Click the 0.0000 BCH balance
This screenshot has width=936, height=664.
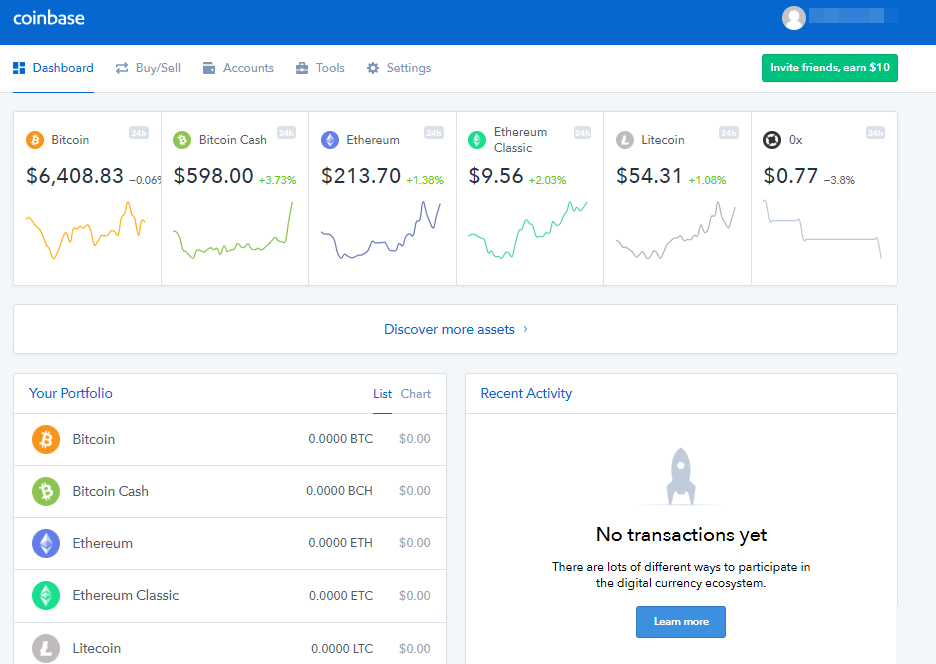tap(340, 491)
